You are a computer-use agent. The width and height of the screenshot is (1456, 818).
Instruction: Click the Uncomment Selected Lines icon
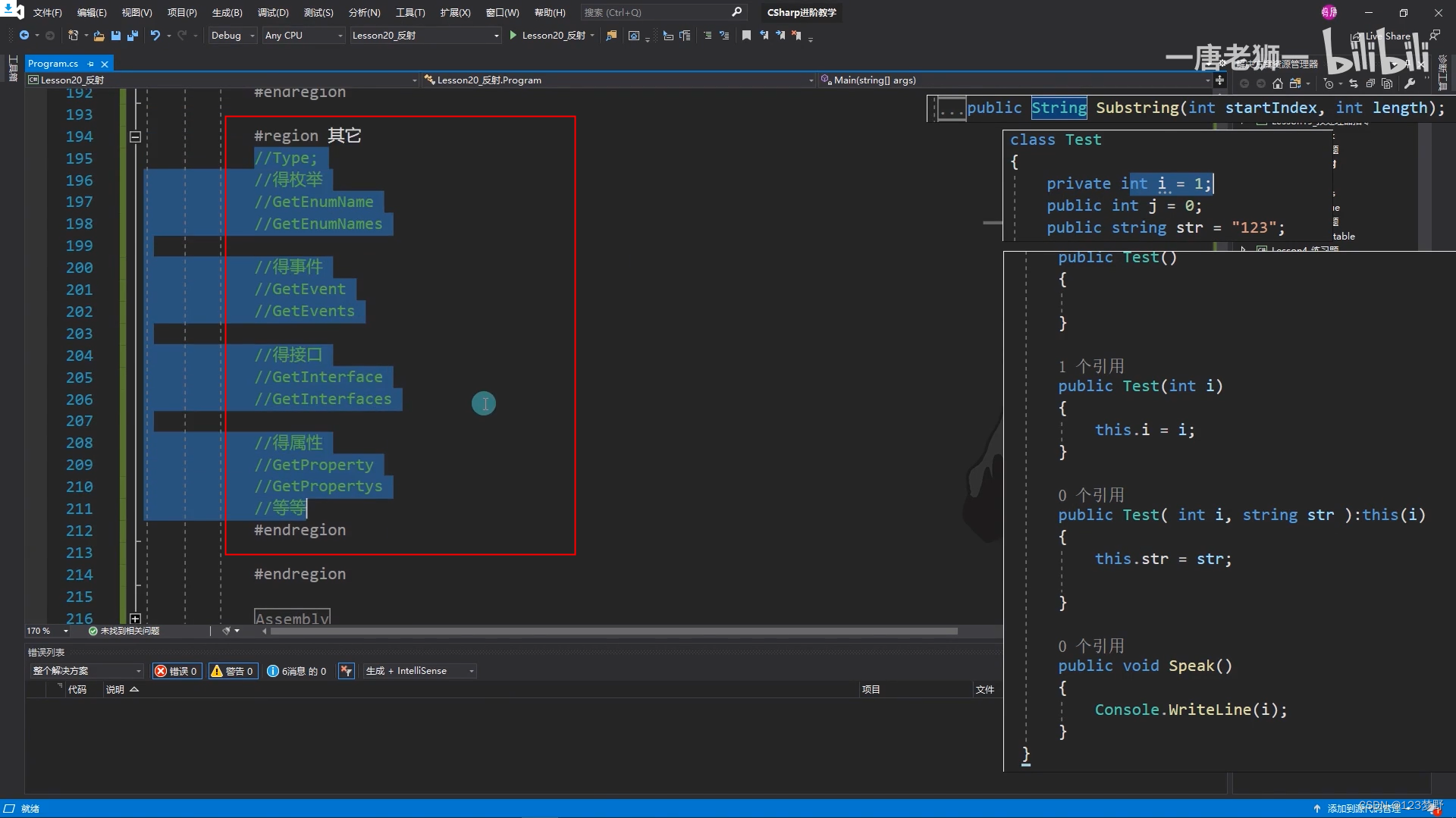coord(724,36)
